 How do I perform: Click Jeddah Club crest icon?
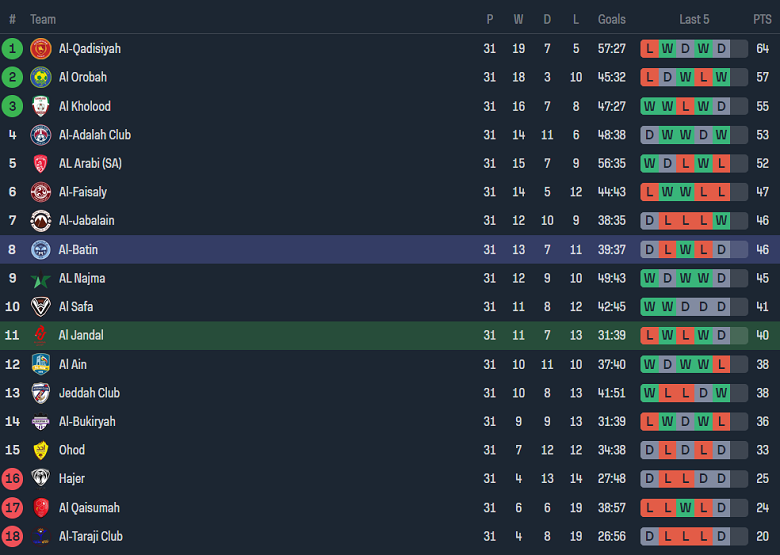(x=41, y=393)
